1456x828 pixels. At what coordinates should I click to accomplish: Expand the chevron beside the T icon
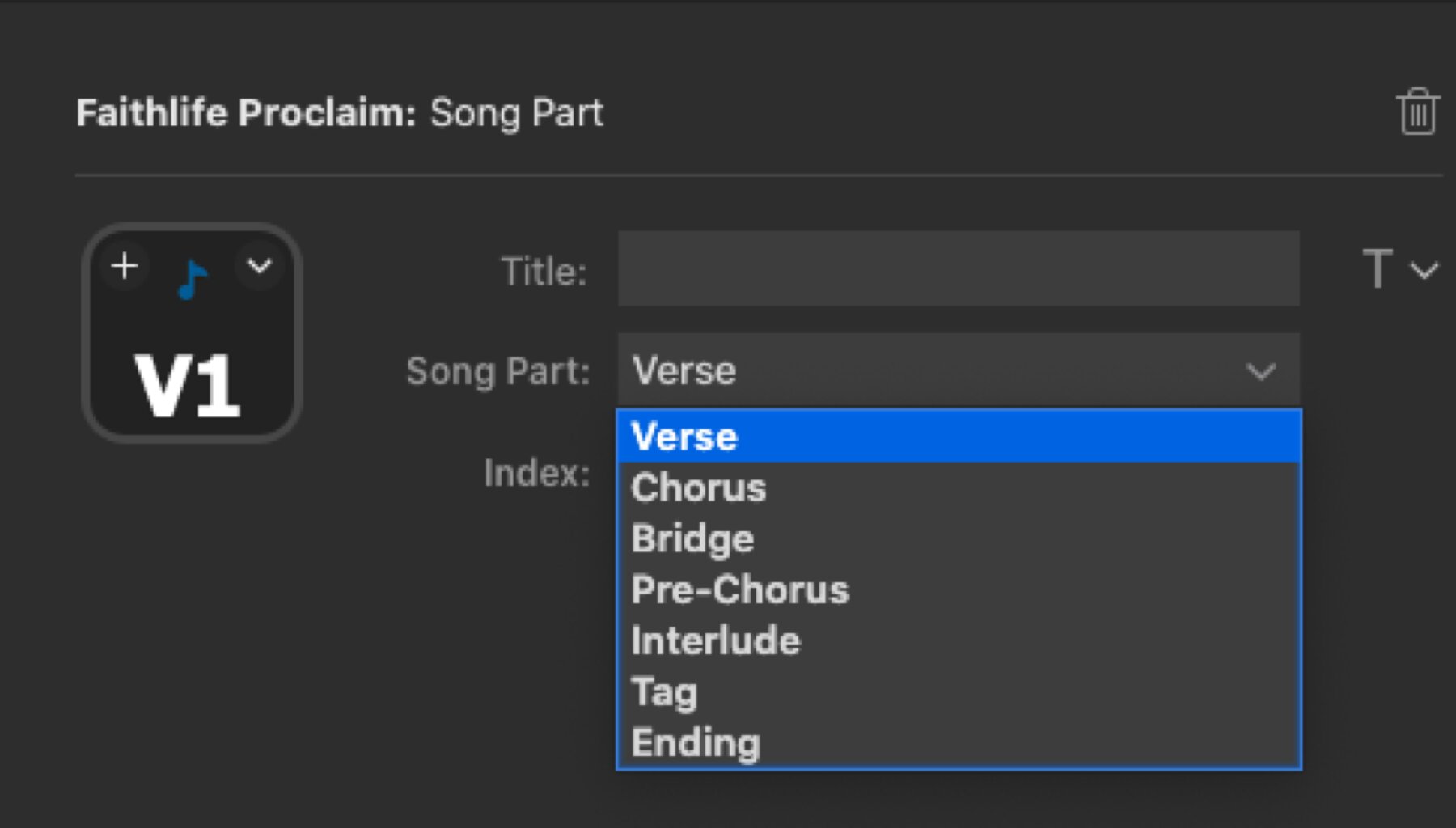(x=1424, y=270)
